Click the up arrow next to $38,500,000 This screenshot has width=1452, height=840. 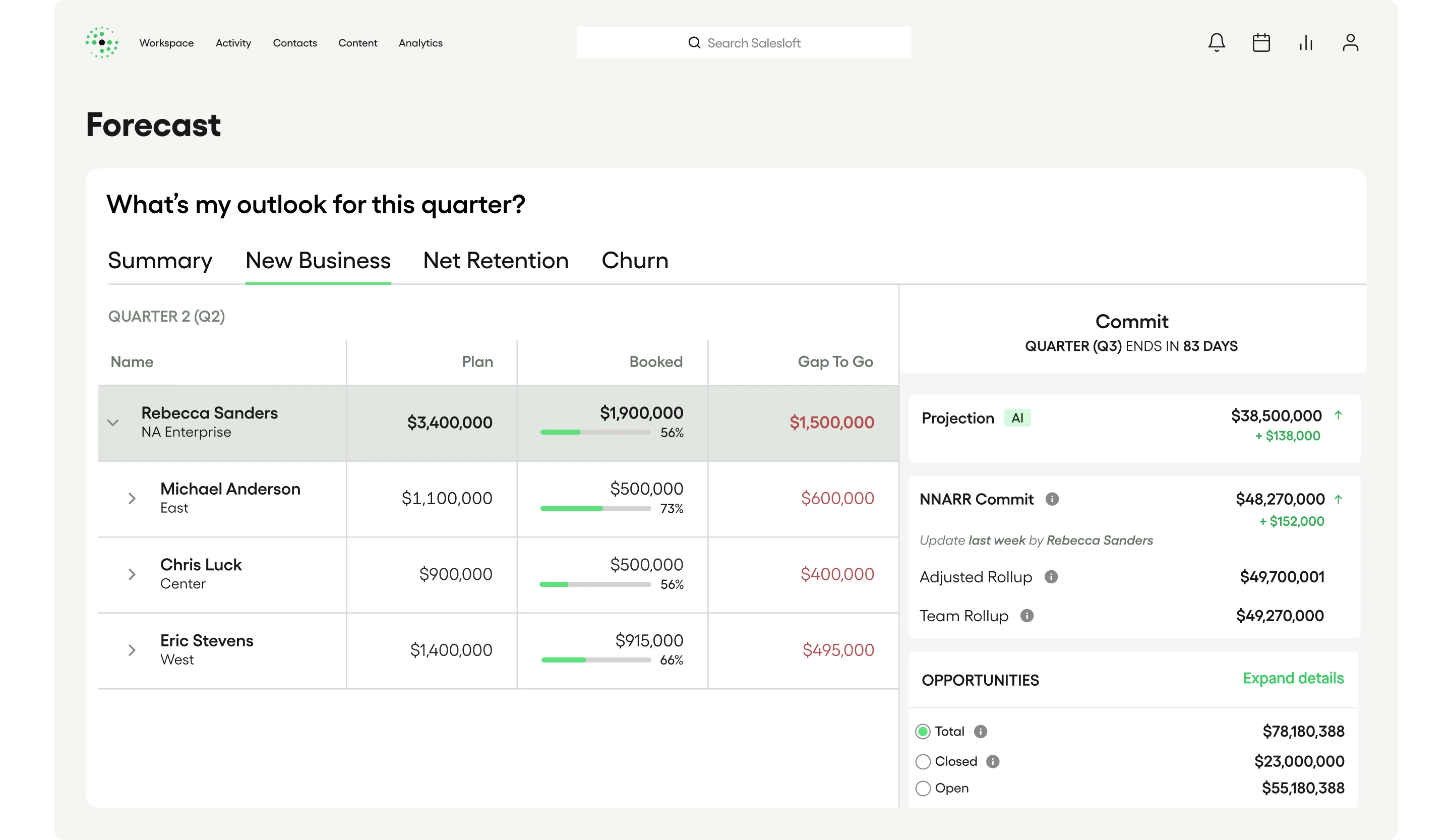(x=1339, y=415)
